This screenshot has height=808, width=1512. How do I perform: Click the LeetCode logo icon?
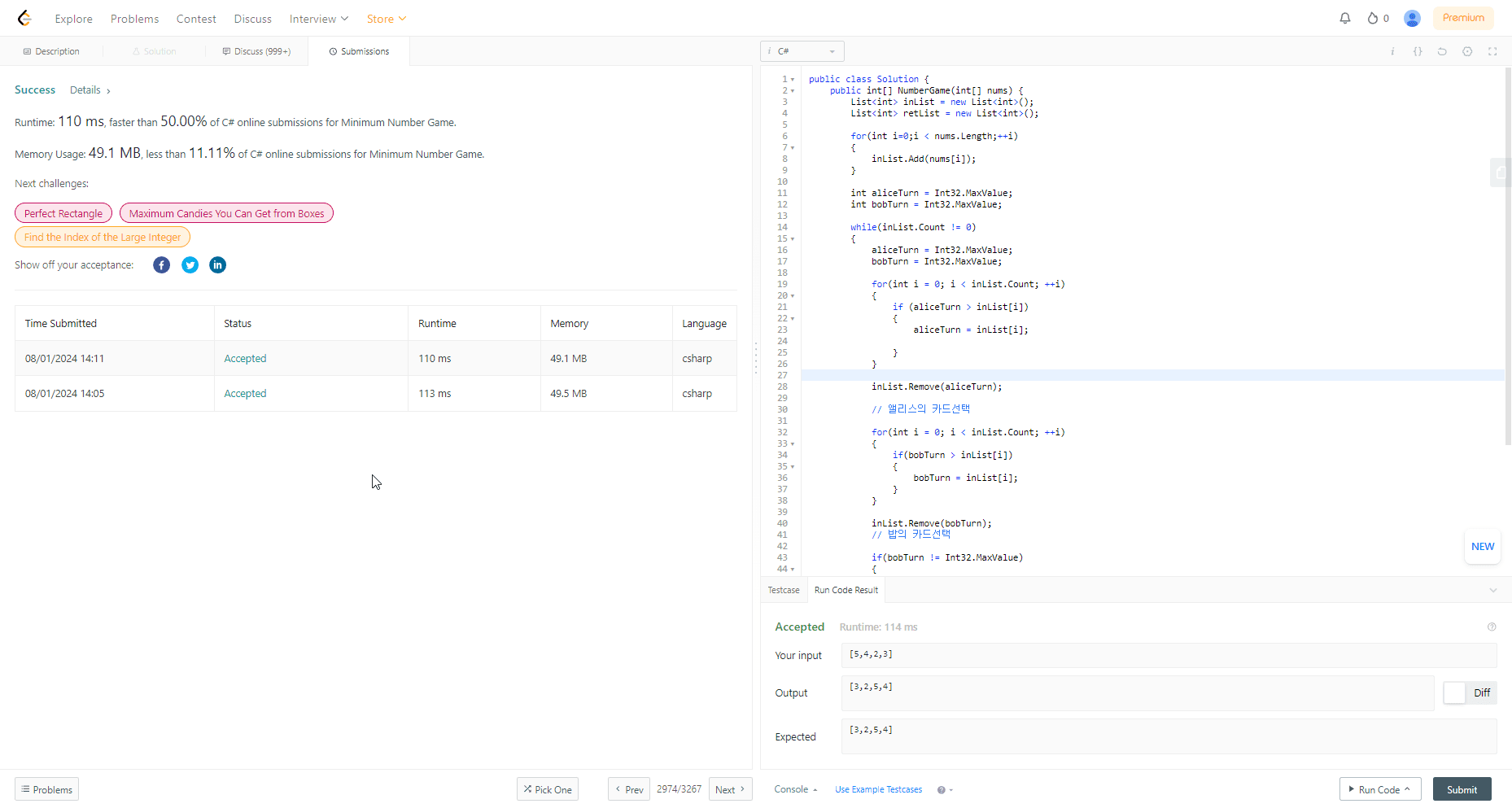pos(24,18)
